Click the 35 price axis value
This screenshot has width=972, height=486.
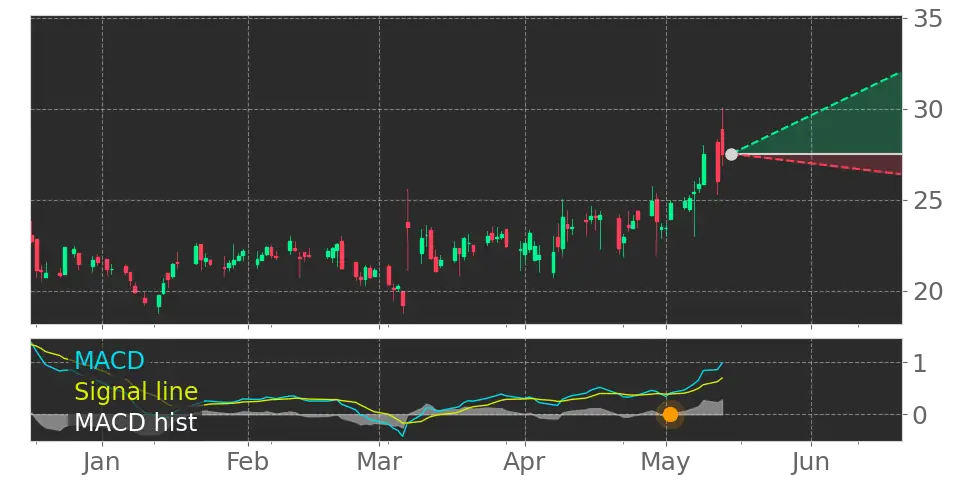[x=928, y=19]
